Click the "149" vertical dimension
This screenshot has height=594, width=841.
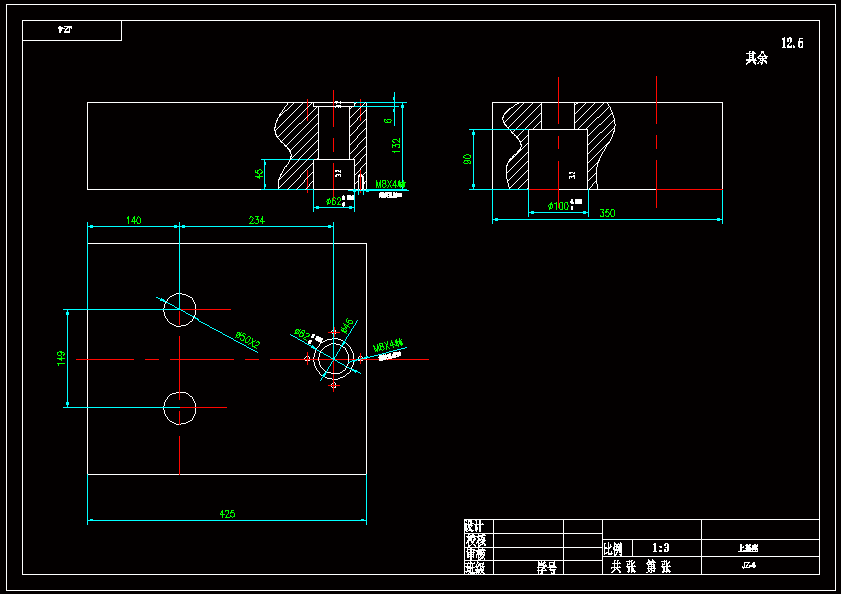click(61, 358)
